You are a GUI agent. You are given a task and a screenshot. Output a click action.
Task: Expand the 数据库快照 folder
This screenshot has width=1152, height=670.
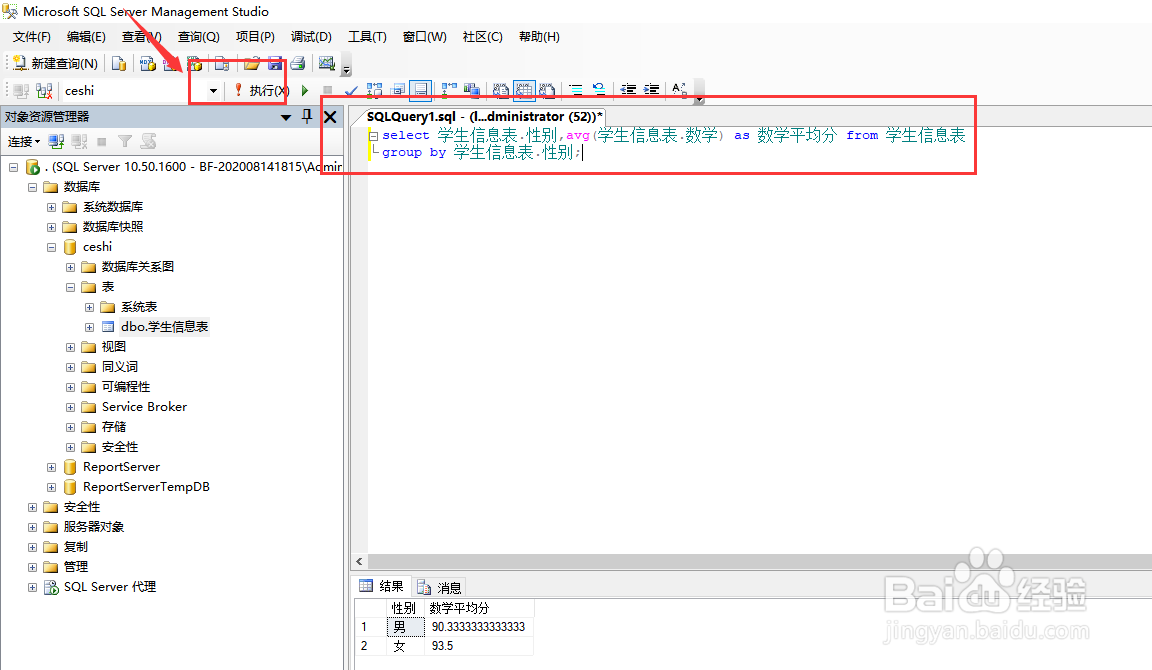coord(51,227)
